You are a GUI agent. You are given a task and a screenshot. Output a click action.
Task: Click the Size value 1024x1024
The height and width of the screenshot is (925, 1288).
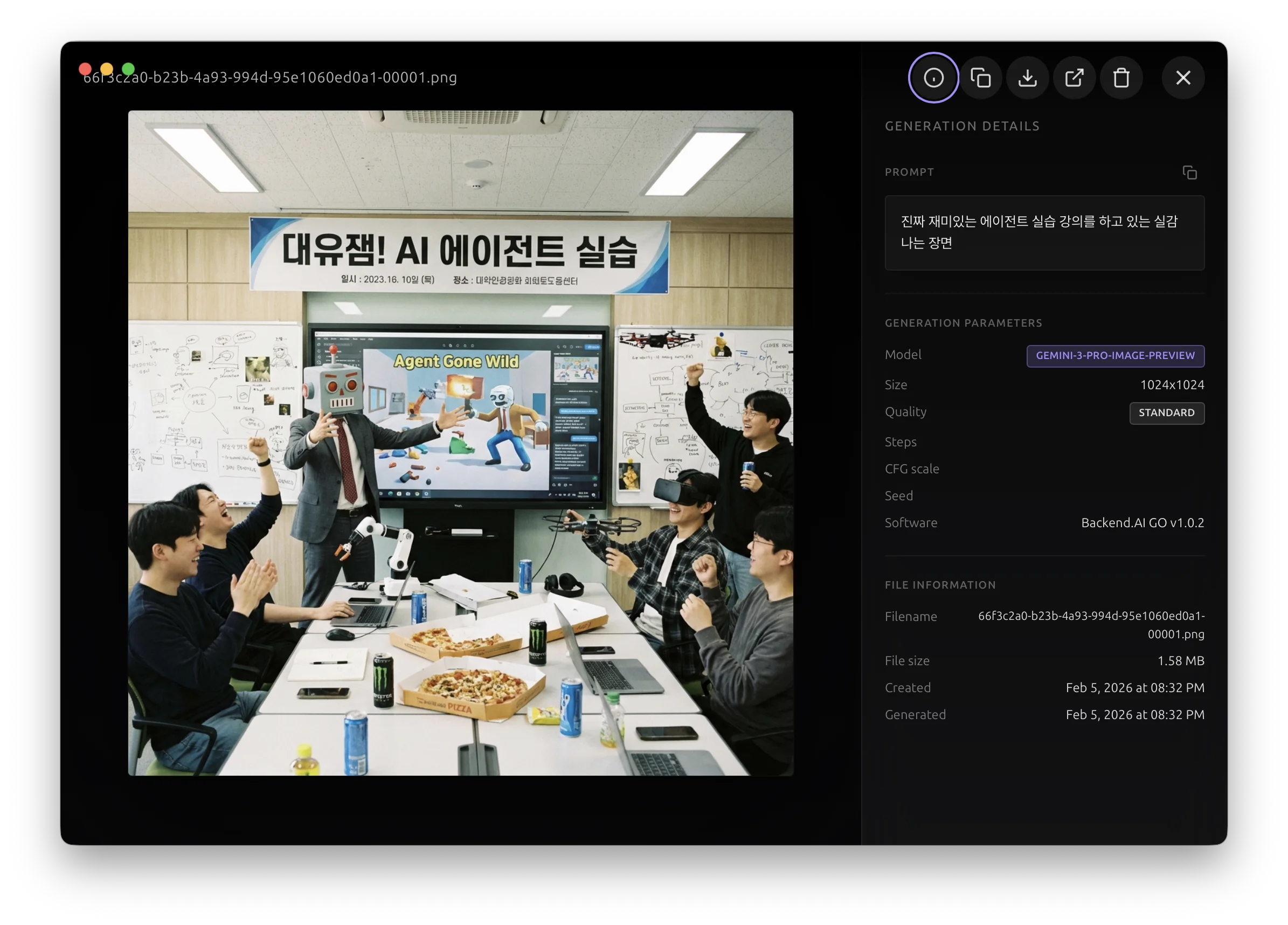tap(1172, 385)
